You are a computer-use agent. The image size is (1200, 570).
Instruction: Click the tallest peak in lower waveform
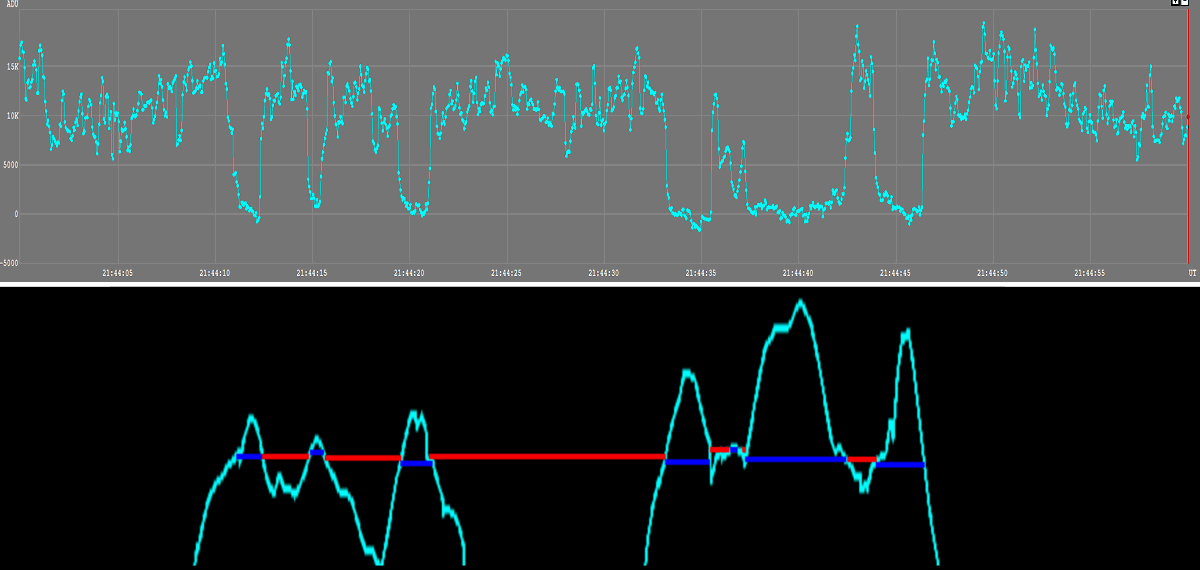pos(800,302)
